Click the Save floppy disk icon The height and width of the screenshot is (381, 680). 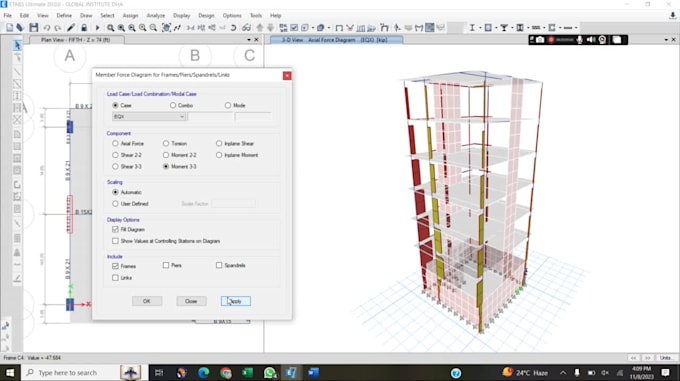[x=34, y=28]
